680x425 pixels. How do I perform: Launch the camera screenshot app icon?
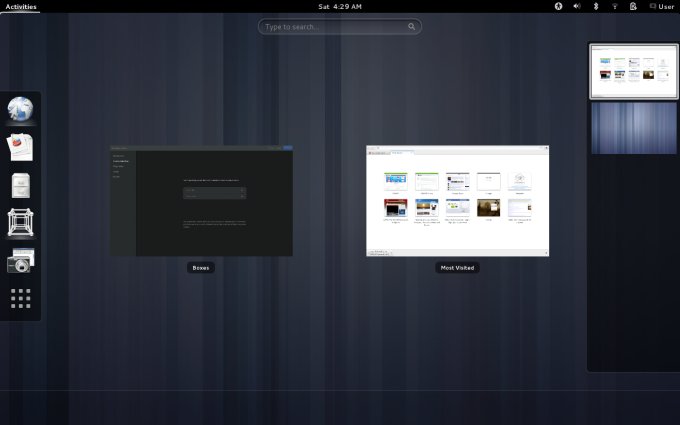[x=21, y=260]
